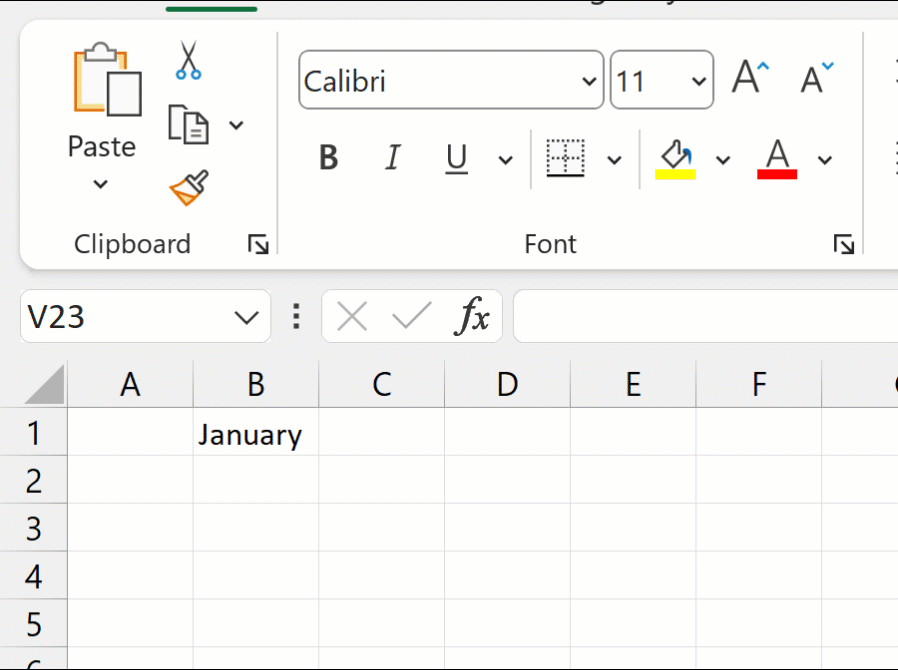Confirm entry with the checkmark button
This screenshot has height=670, width=898.
[411, 316]
